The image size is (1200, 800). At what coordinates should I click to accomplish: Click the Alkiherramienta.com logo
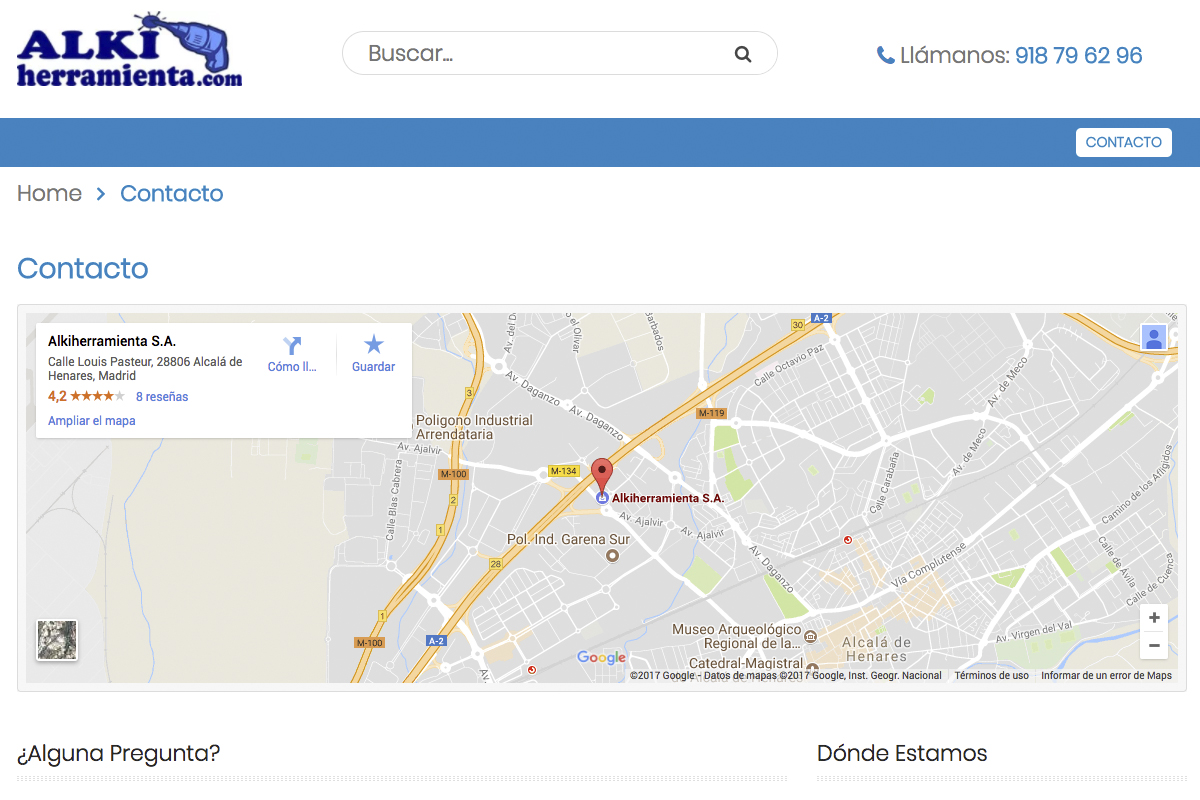129,50
